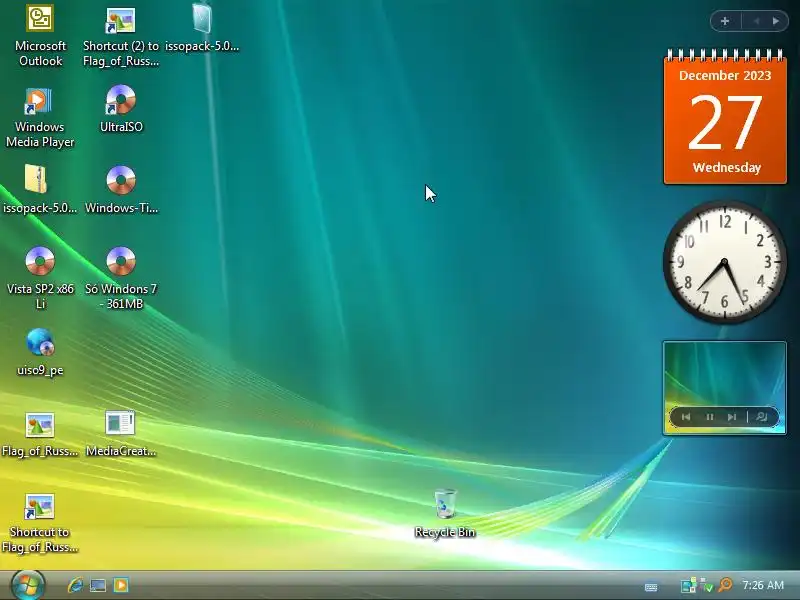This screenshot has height=600, width=800.
Task: Click the Slide Show gadget's View button
Action: pyautogui.click(x=762, y=417)
